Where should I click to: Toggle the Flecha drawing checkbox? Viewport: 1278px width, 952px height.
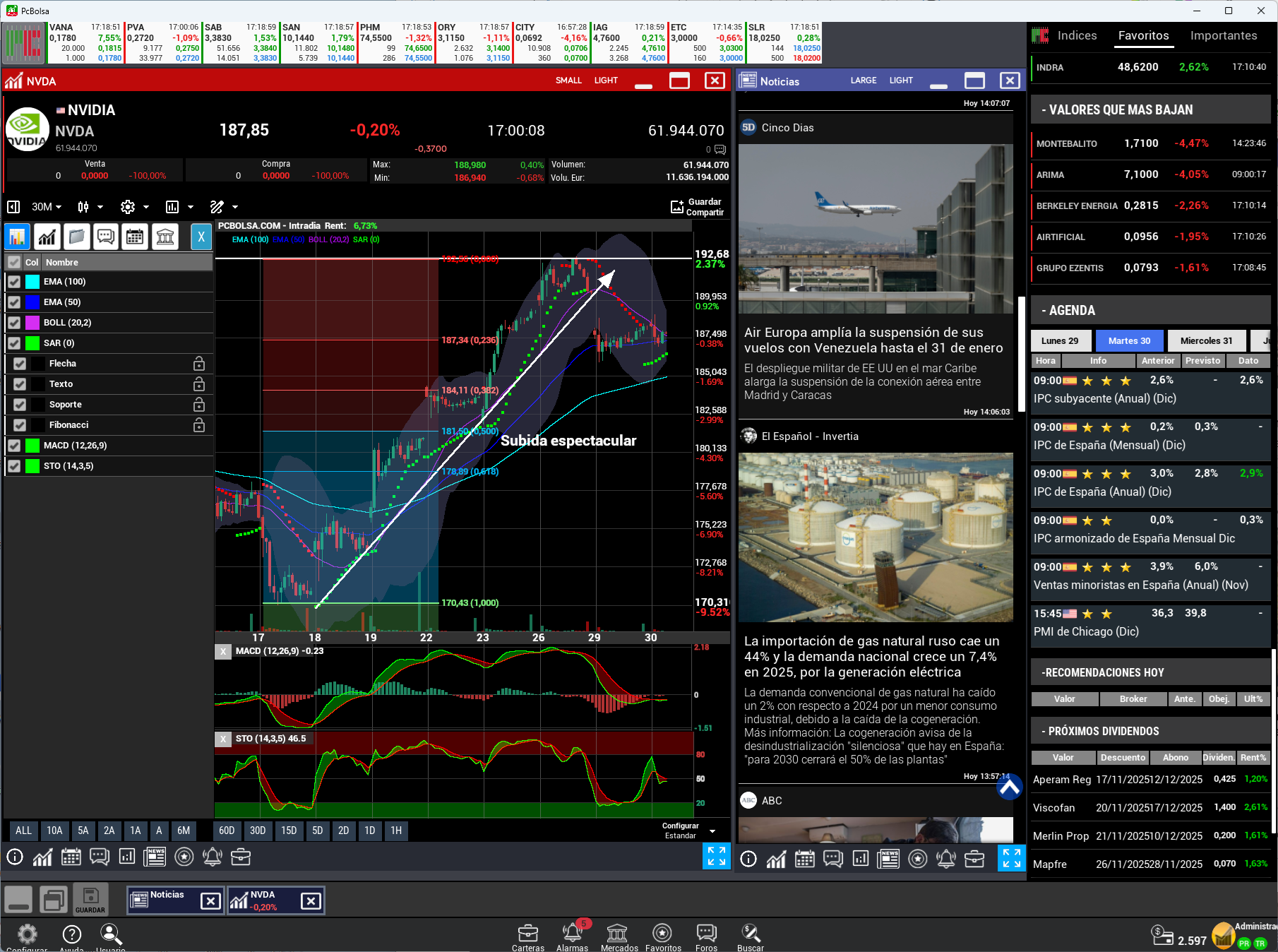click(20, 364)
